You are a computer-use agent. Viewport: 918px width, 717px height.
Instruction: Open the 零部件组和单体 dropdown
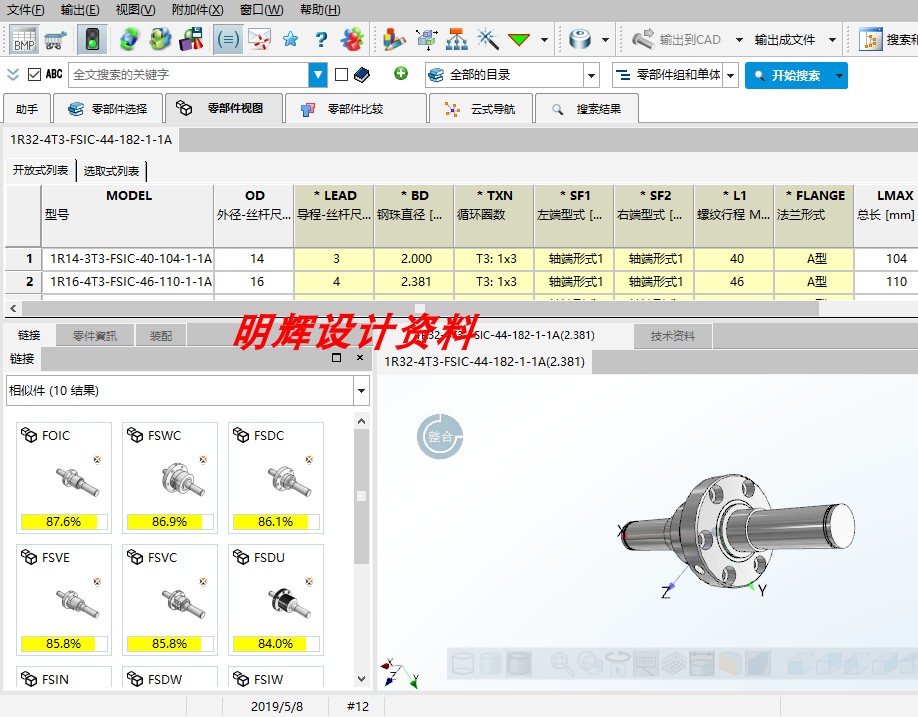click(730, 76)
